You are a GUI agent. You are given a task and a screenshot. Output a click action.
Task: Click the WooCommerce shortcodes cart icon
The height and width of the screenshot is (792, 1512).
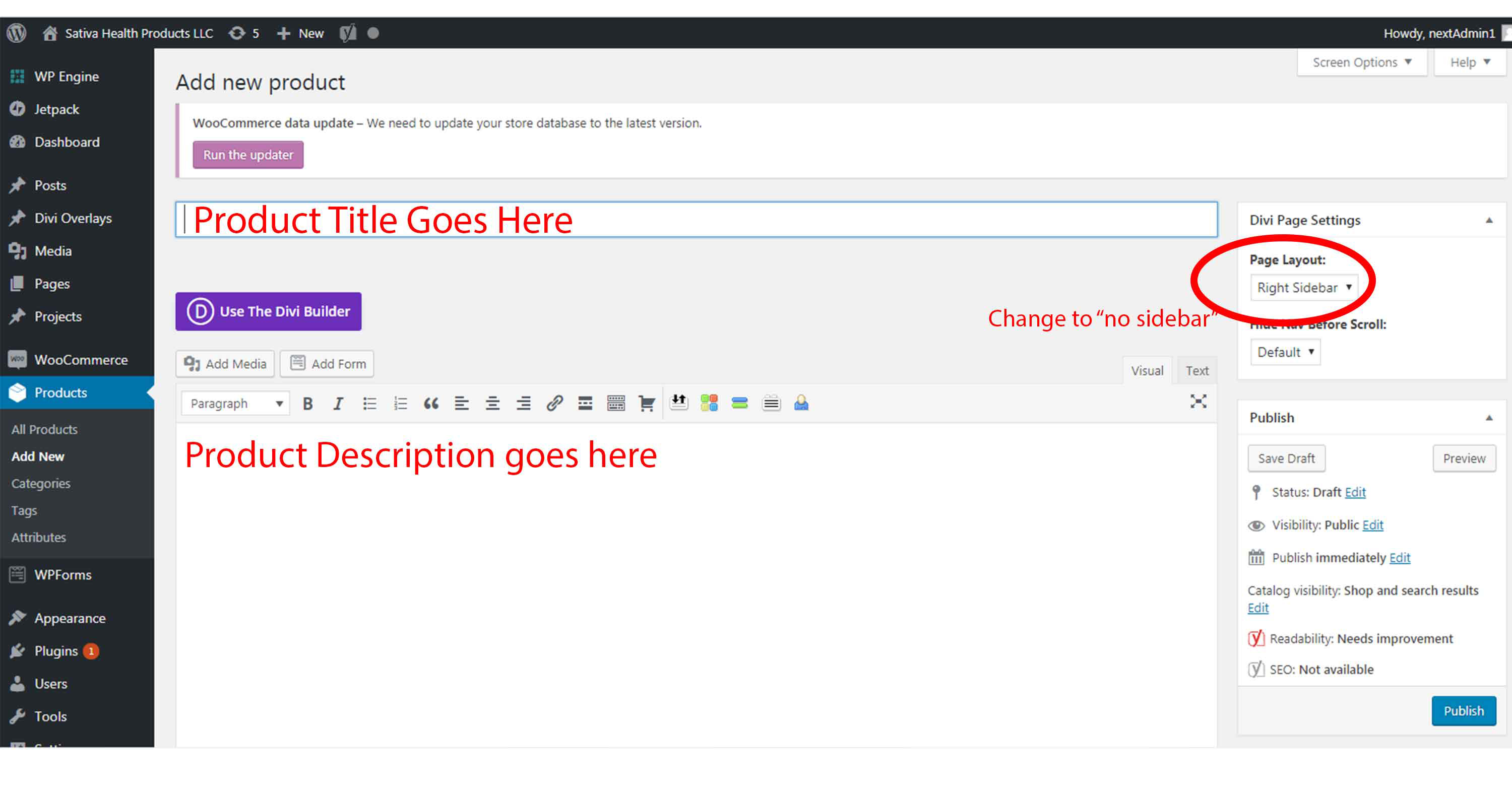coord(646,404)
